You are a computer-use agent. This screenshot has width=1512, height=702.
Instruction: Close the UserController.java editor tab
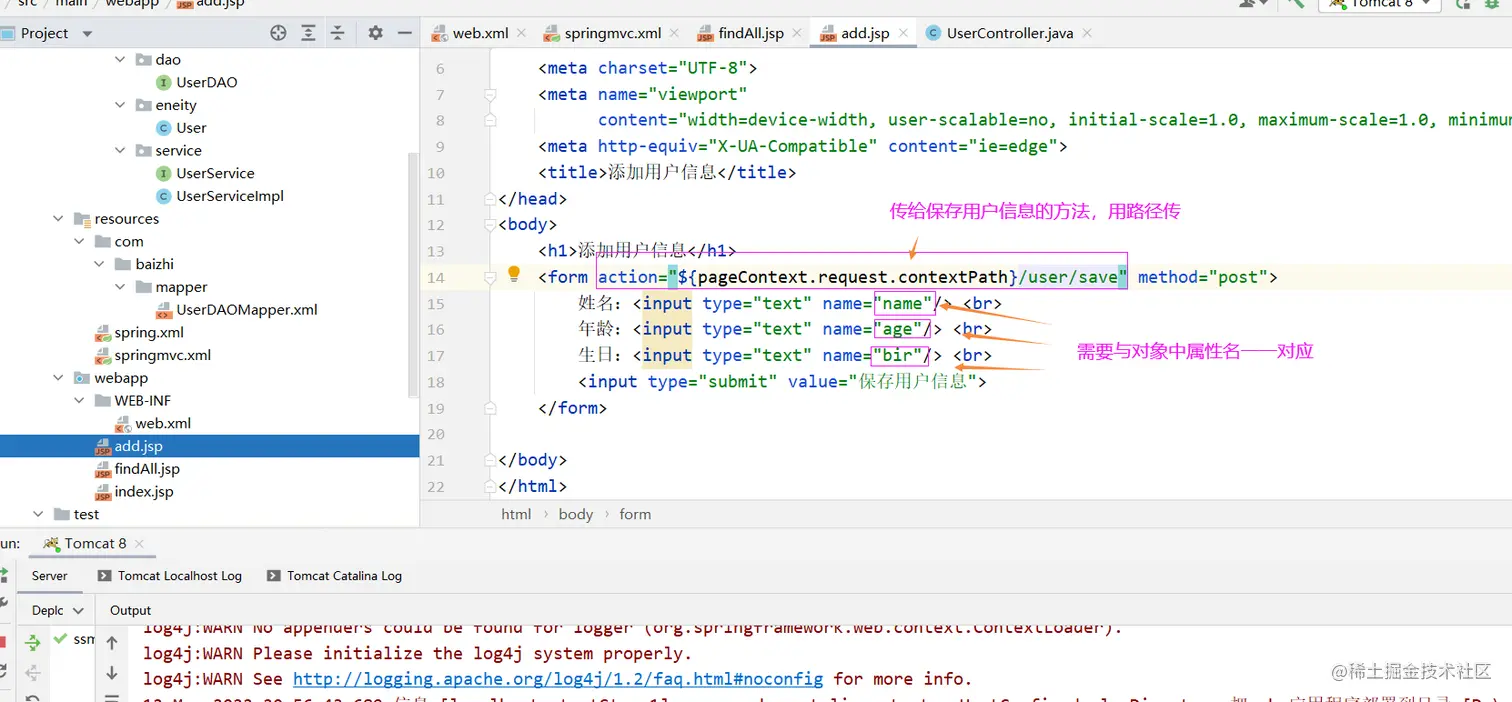tap(1088, 33)
